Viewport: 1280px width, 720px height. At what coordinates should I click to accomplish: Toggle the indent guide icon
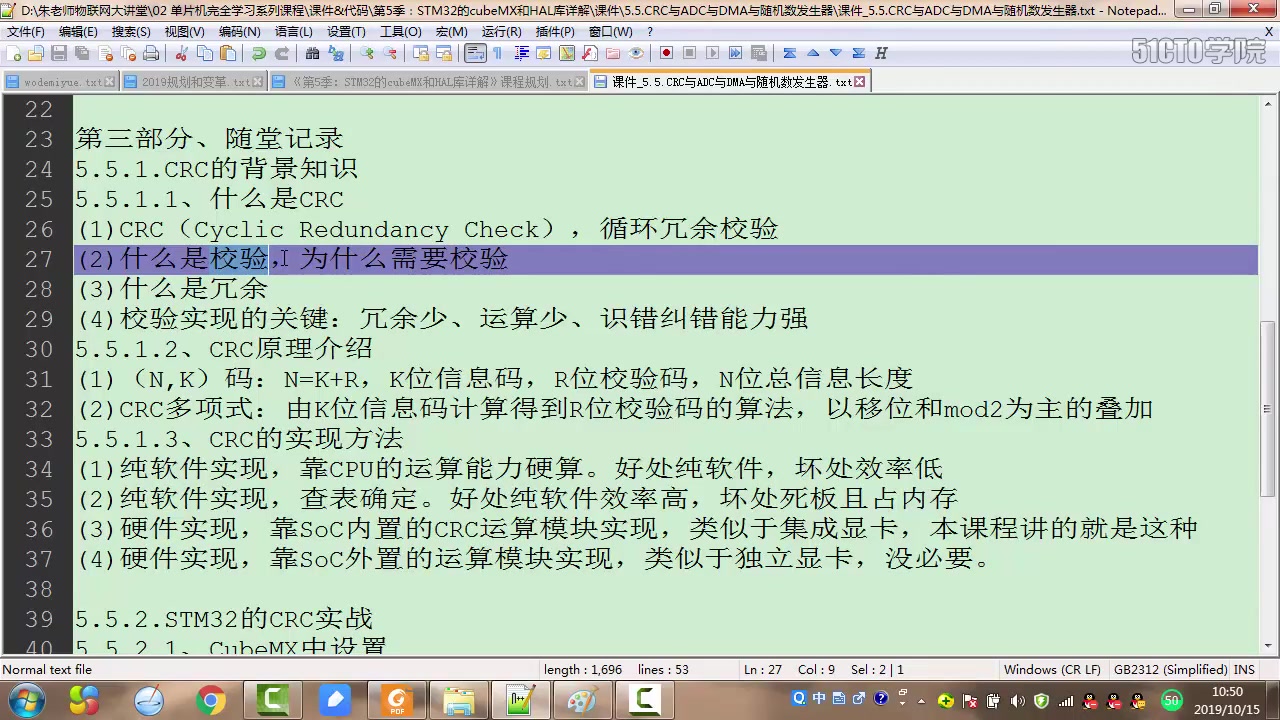tap(521, 53)
